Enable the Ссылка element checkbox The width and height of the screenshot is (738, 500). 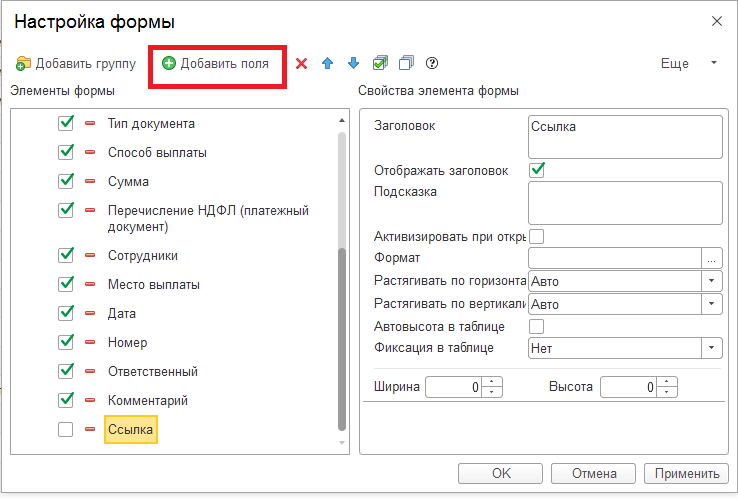click(x=65, y=429)
